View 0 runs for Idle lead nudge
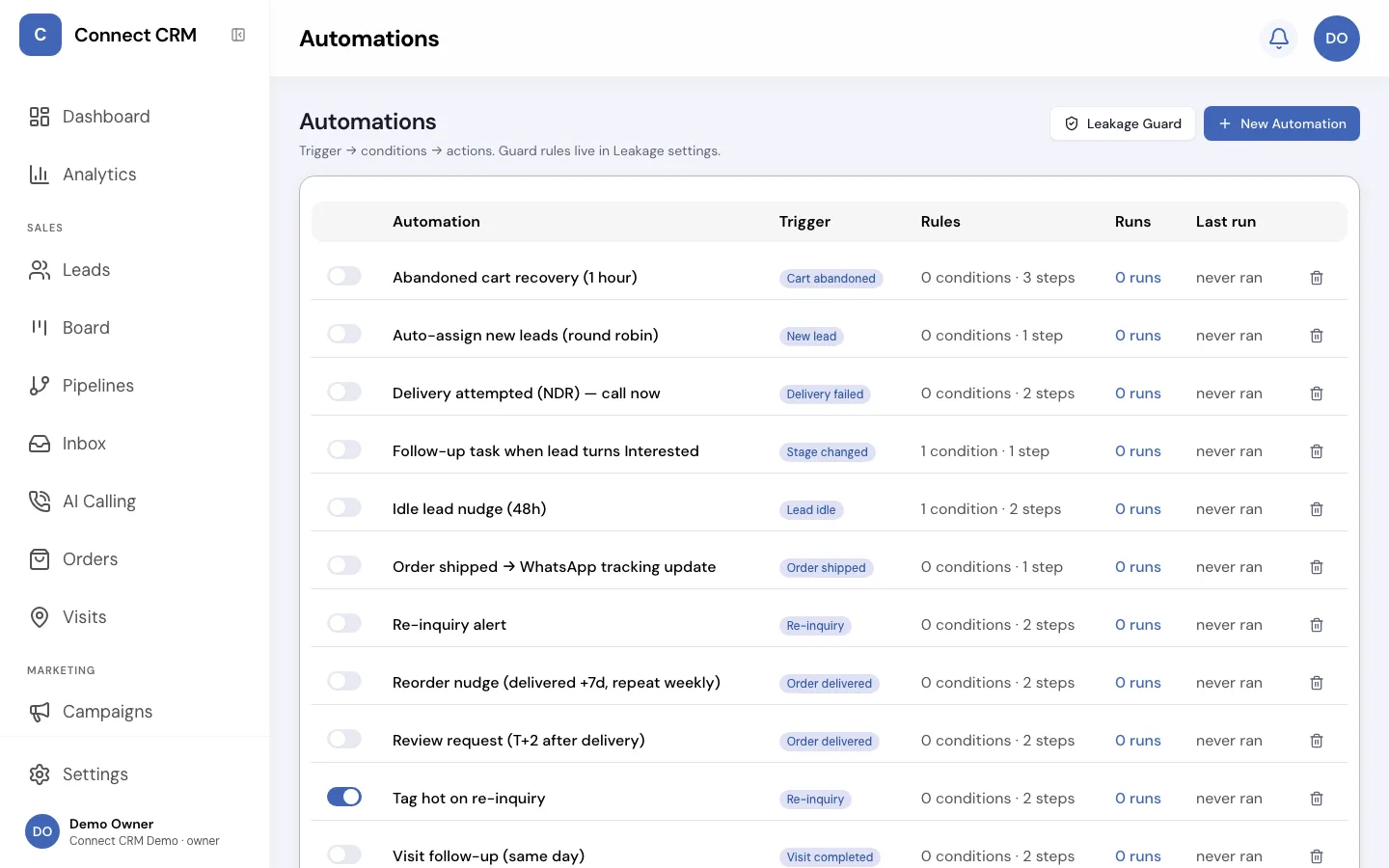Screen dimensions: 1389x868 coord(1138,509)
